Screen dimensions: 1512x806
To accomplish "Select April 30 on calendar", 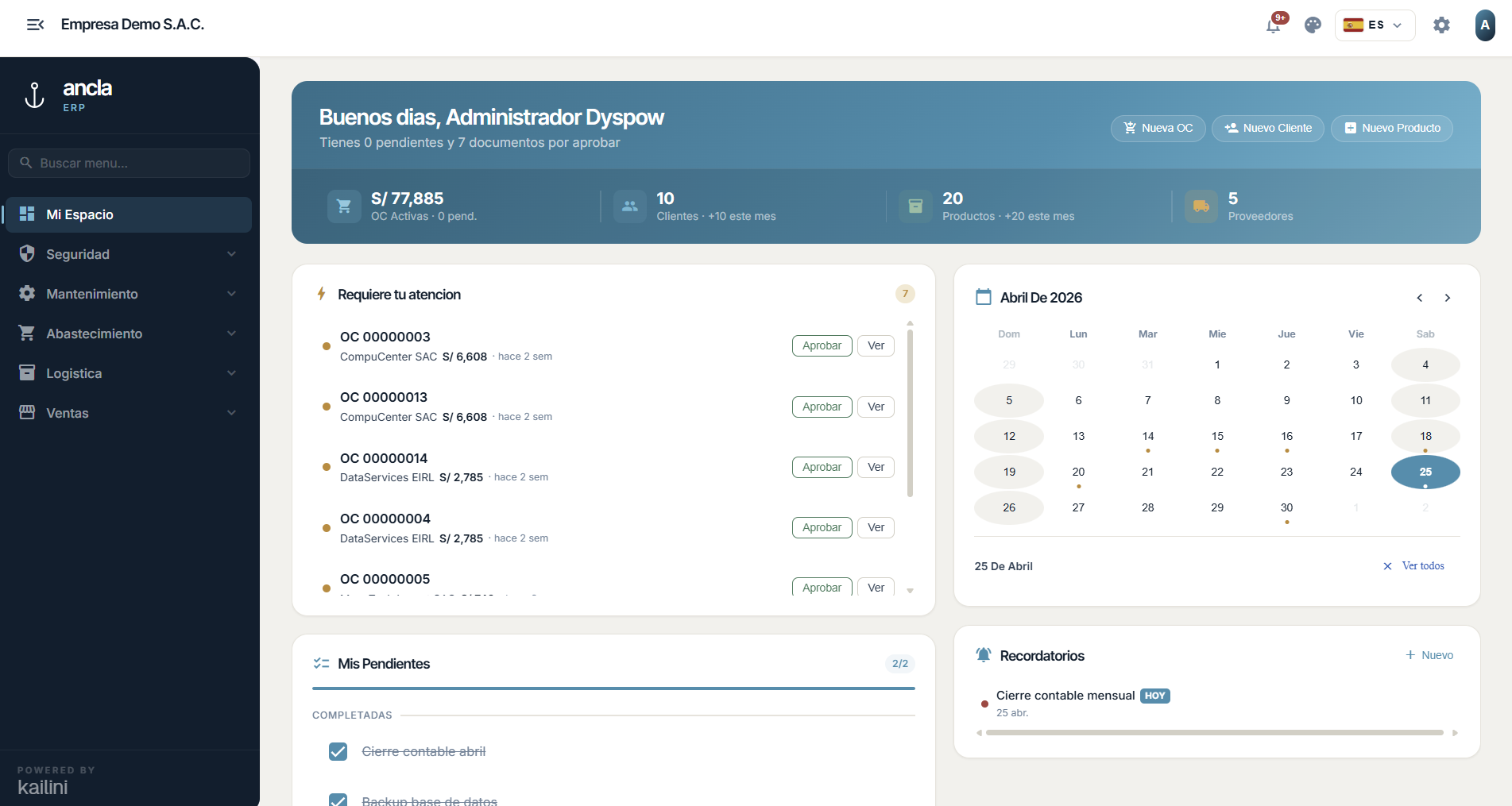I will (x=1286, y=508).
